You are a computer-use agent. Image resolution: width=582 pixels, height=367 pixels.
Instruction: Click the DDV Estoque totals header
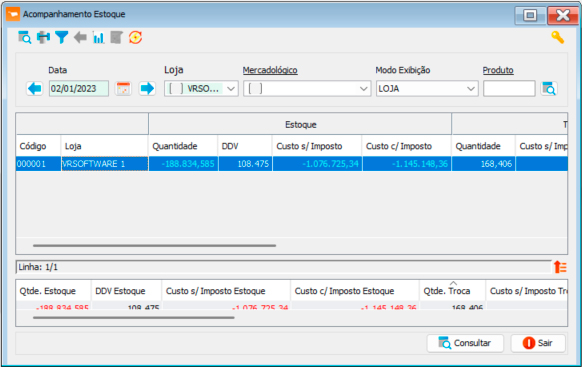[126, 291]
